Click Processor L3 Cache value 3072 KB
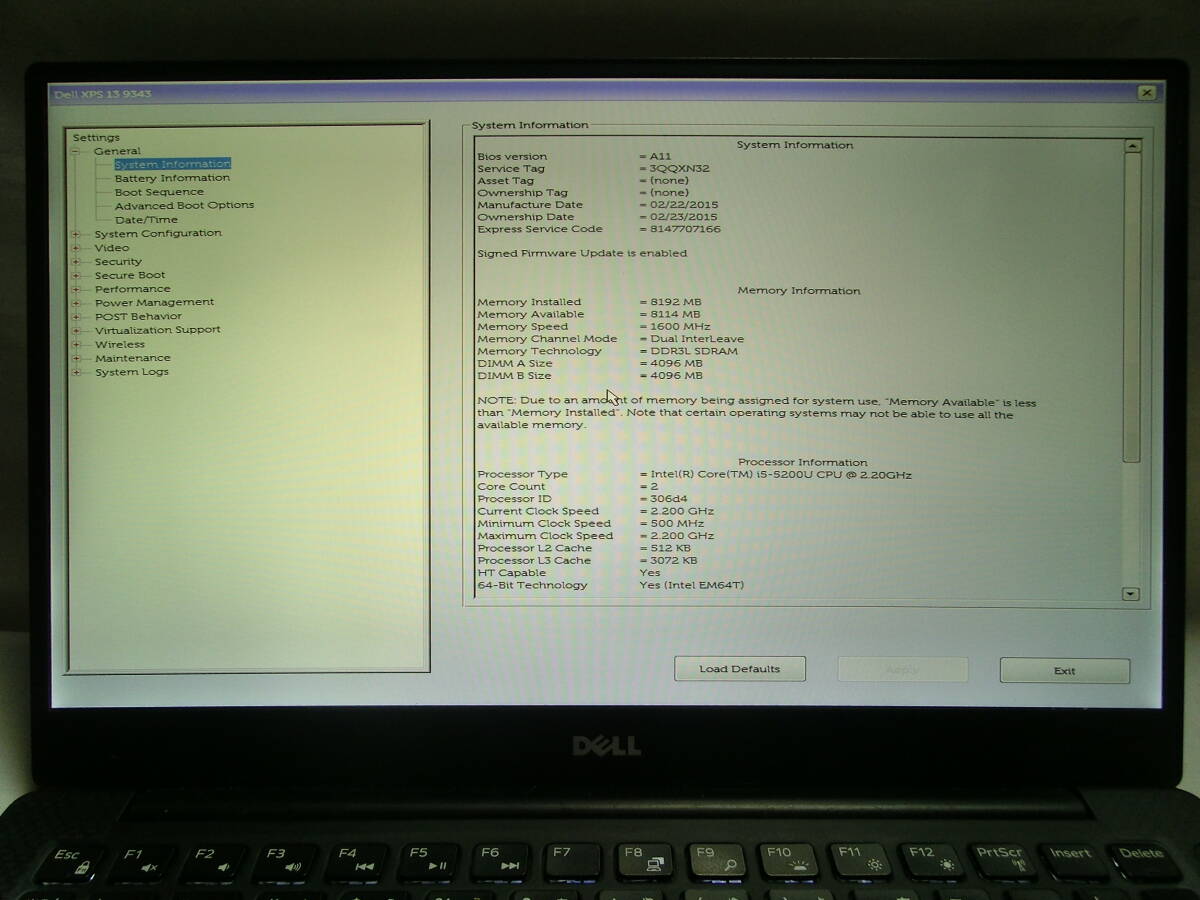Image resolution: width=1200 pixels, height=900 pixels. coord(673,561)
